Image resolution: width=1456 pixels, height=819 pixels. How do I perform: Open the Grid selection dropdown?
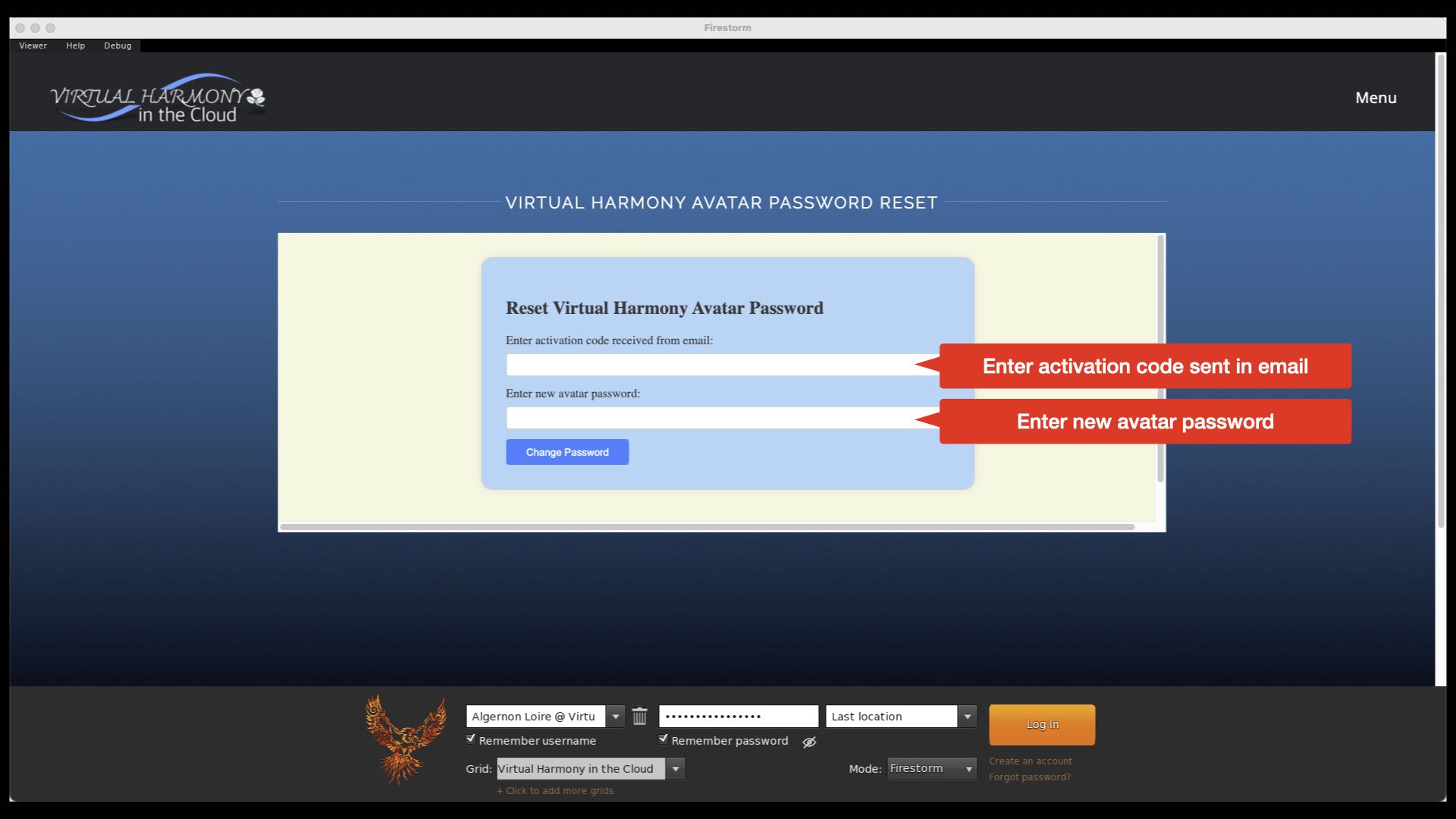click(675, 768)
